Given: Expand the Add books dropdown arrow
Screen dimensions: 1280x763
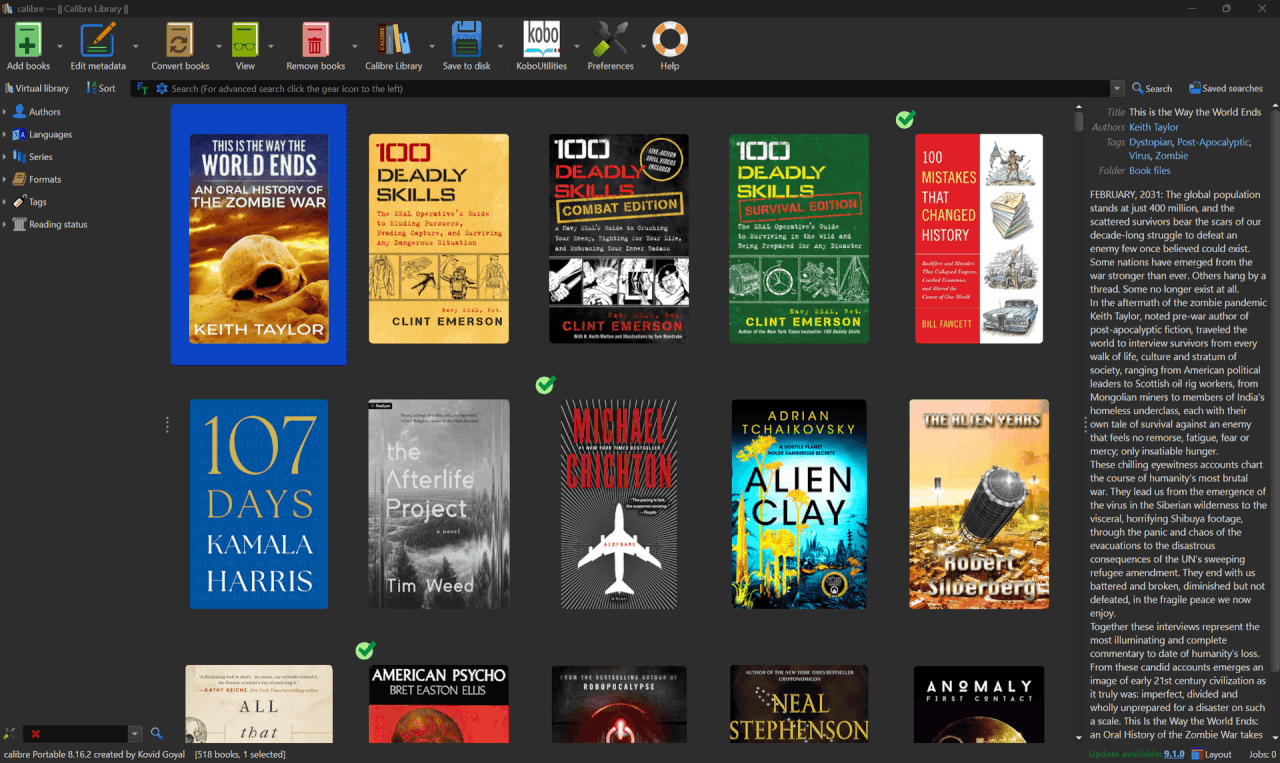Looking at the screenshot, I should [x=60, y=46].
